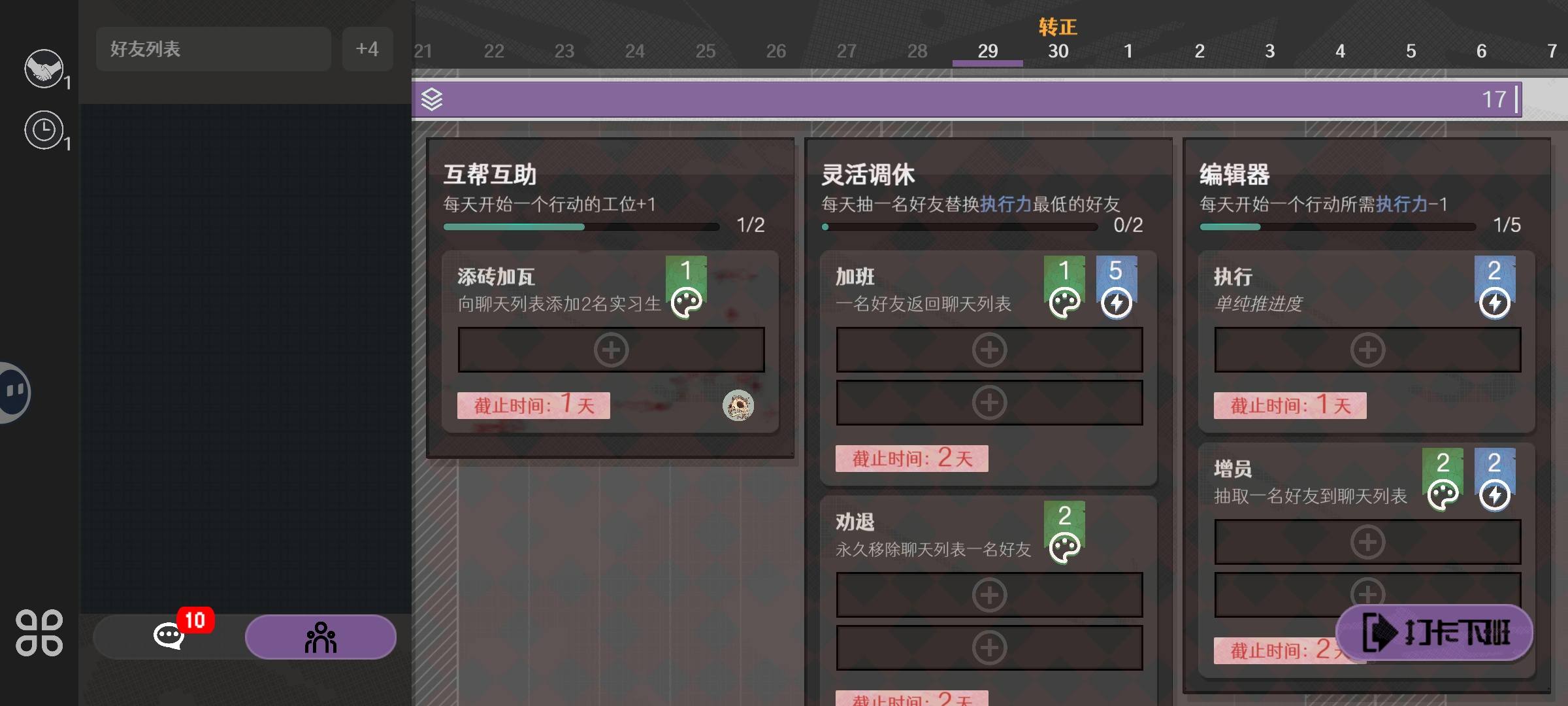Click the purple progress bar showing 17

click(967, 99)
